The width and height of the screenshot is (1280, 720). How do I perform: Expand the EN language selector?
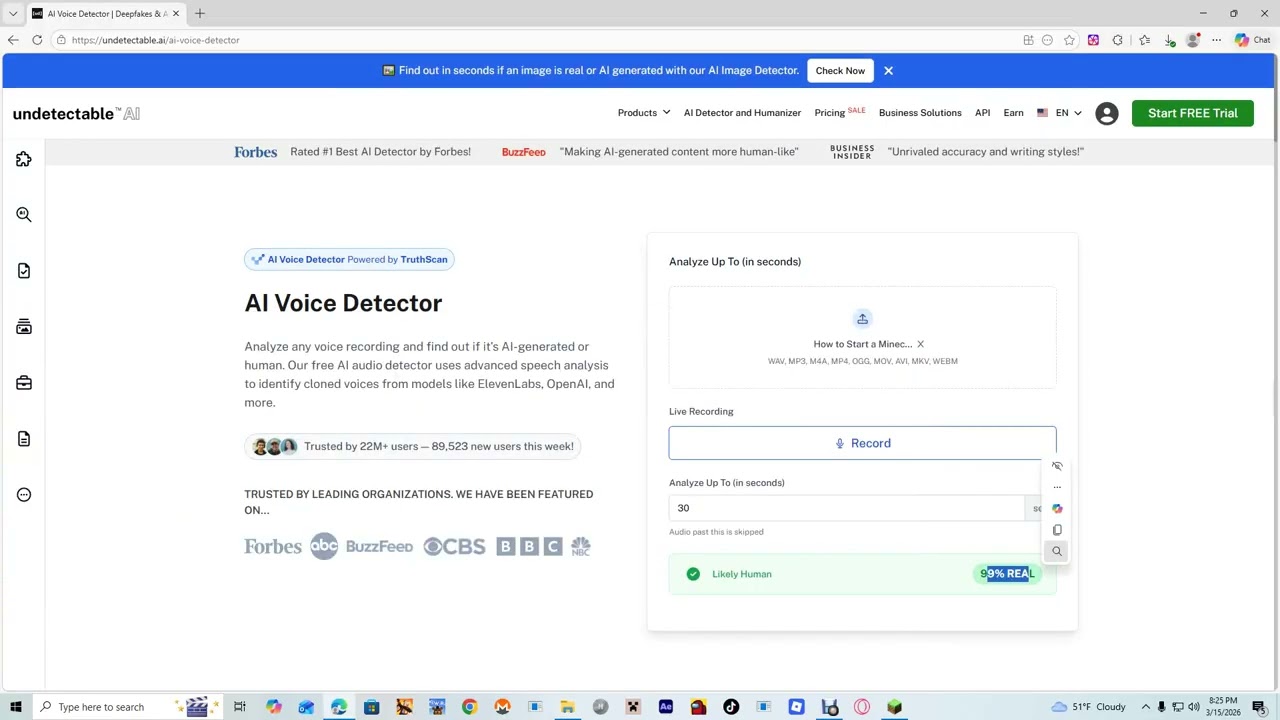point(1059,113)
